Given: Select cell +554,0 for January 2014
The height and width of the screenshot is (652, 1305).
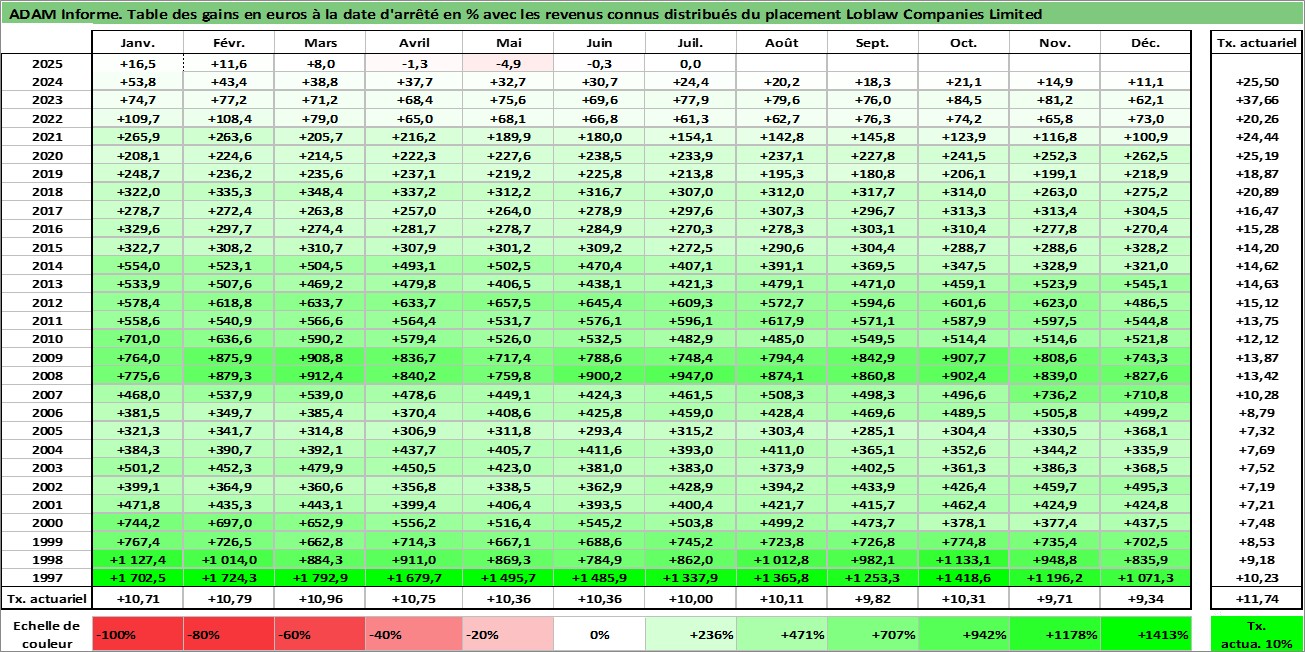Looking at the screenshot, I should point(137,265).
